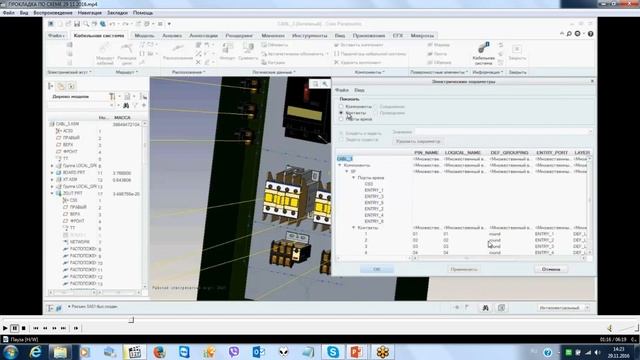Click the video seek bar position handle
This screenshot has height=360, width=640.
pyautogui.click(x=131, y=320)
